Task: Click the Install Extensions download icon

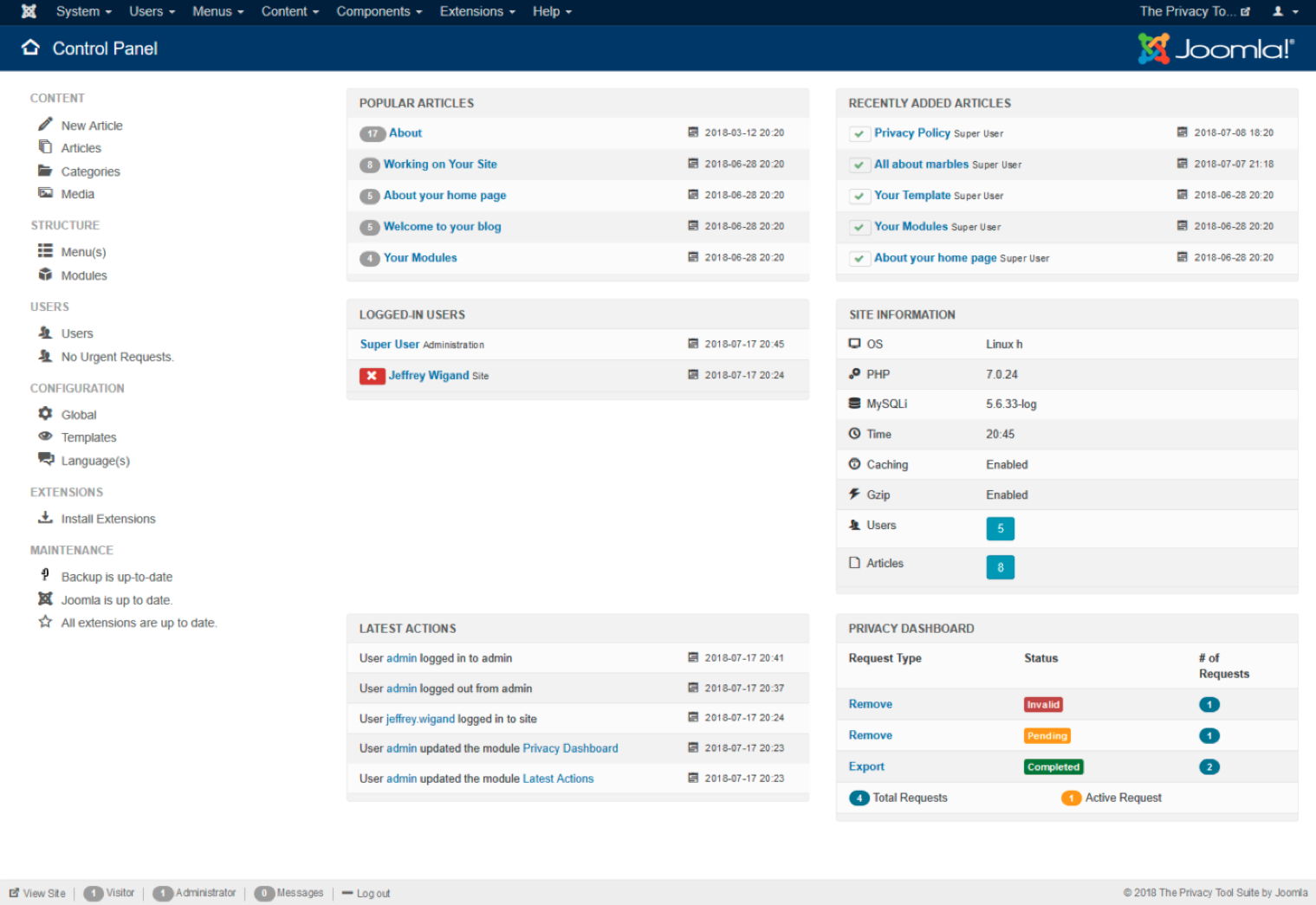Action: tap(45, 518)
